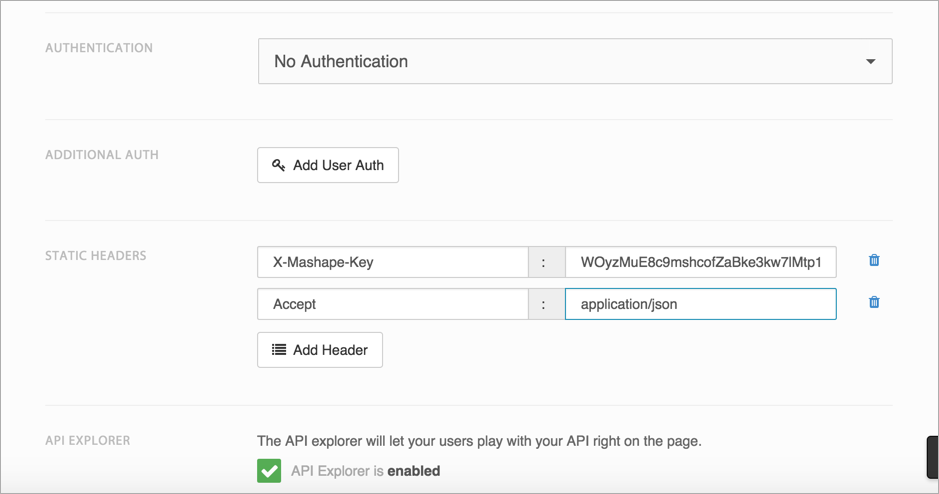
Task: Click the X-Mashape-Key value field
Action: [x=700, y=262]
